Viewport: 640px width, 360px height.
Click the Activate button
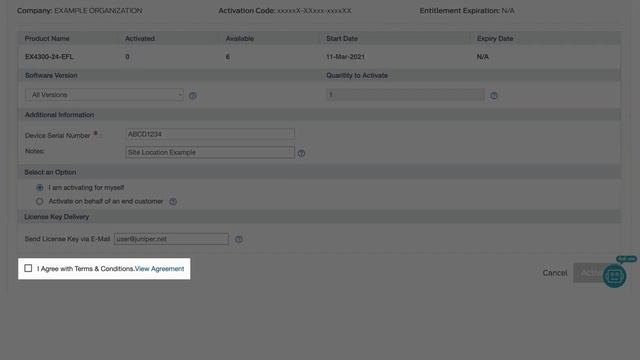pos(588,273)
